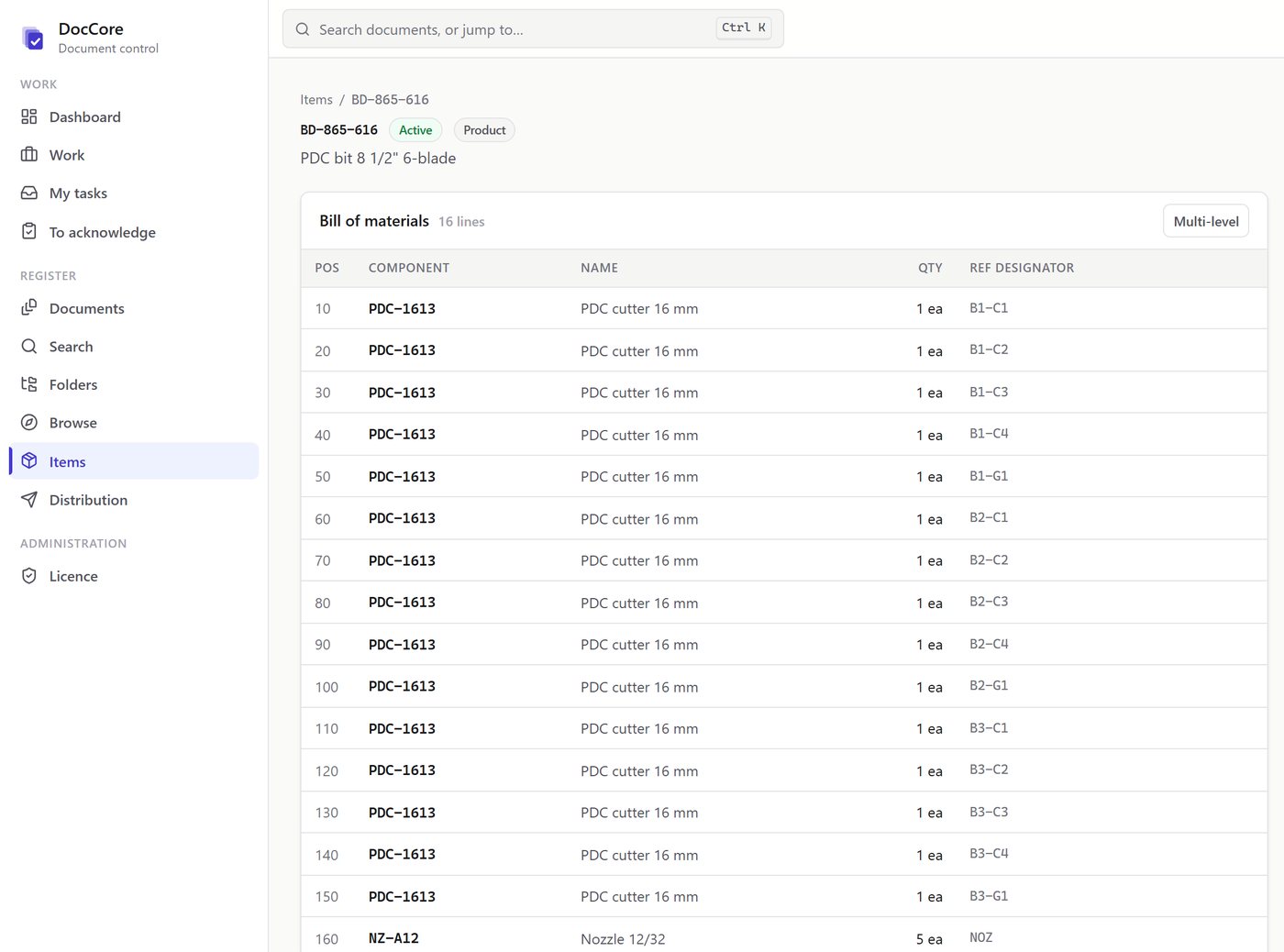Navigate to Documents register

134,308
